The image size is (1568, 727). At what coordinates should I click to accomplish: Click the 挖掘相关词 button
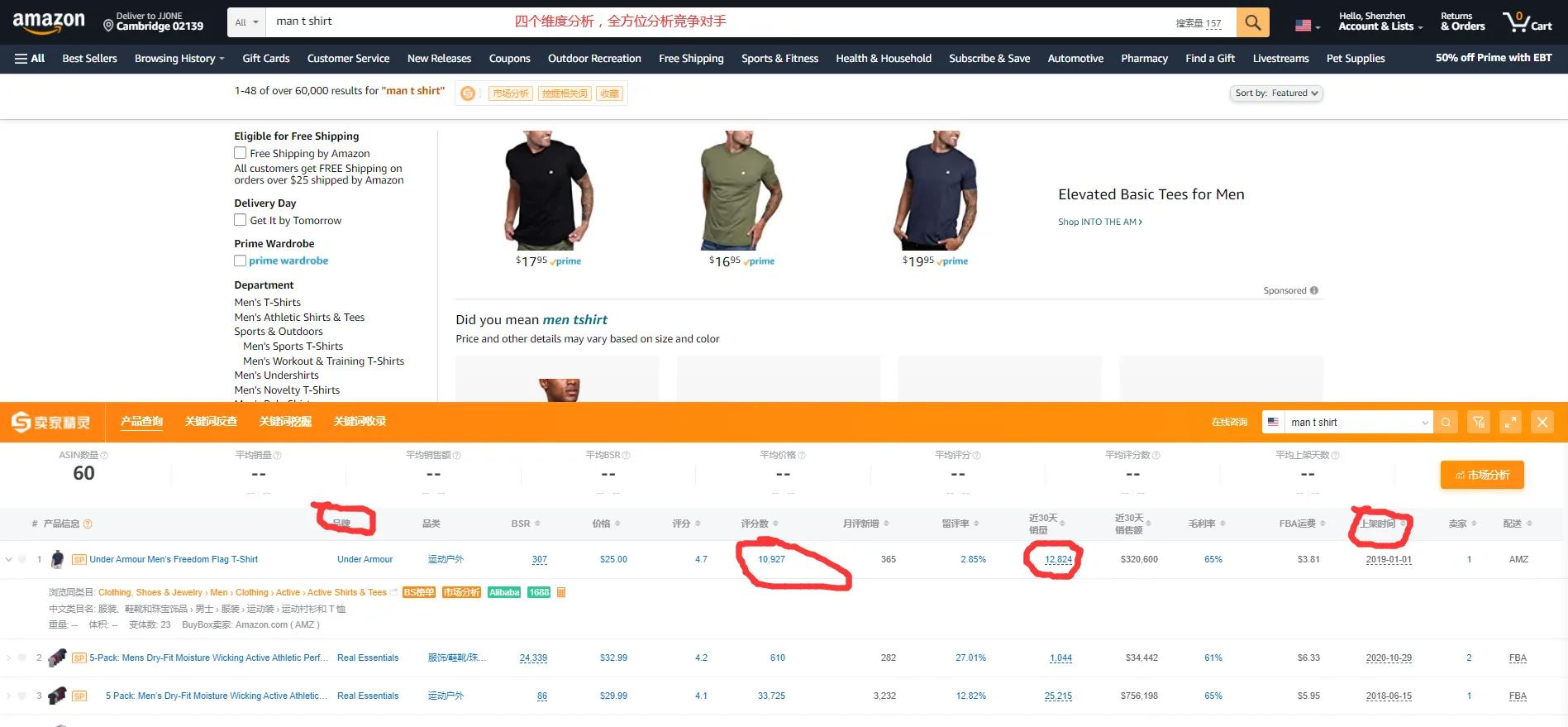click(x=565, y=93)
